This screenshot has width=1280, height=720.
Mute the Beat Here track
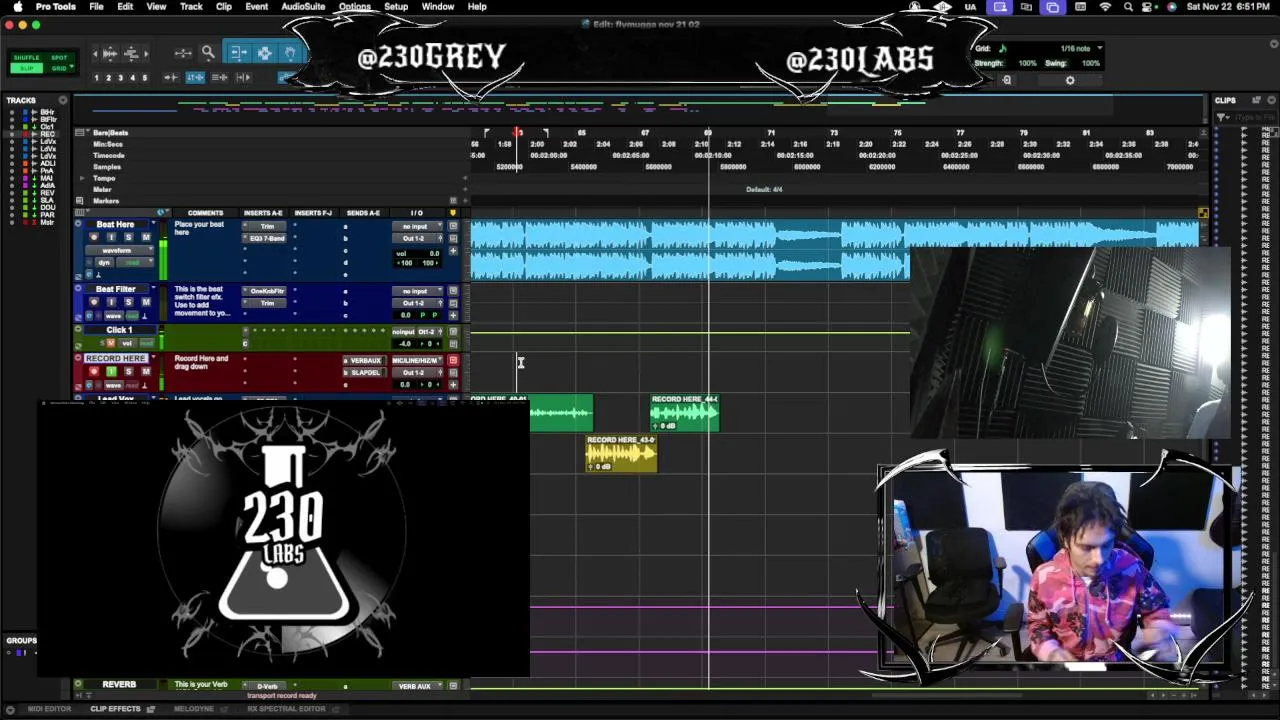click(145, 238)
